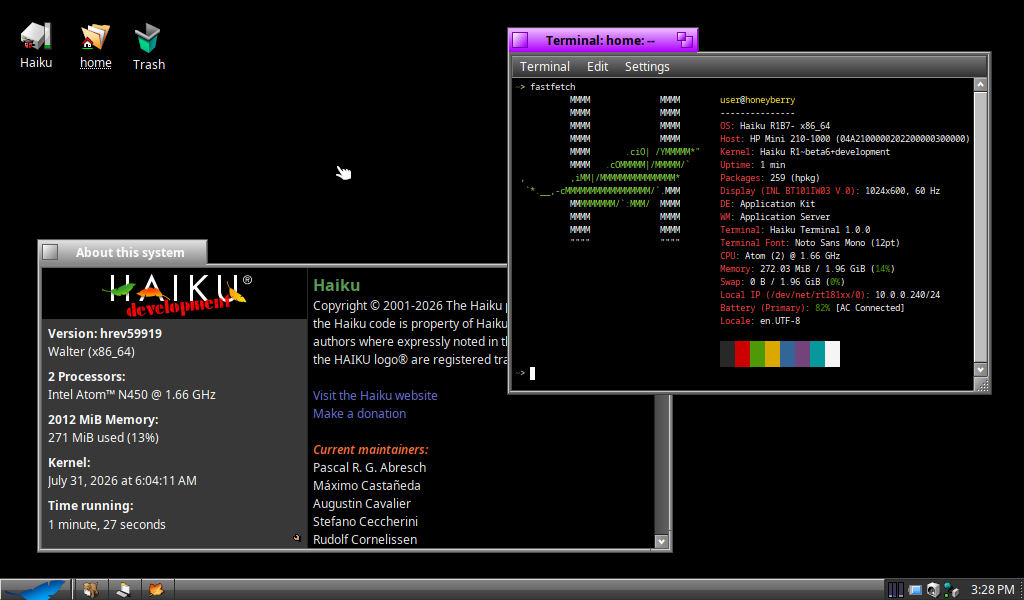Click the CPU: Atom (2) line

pos(780,256)
